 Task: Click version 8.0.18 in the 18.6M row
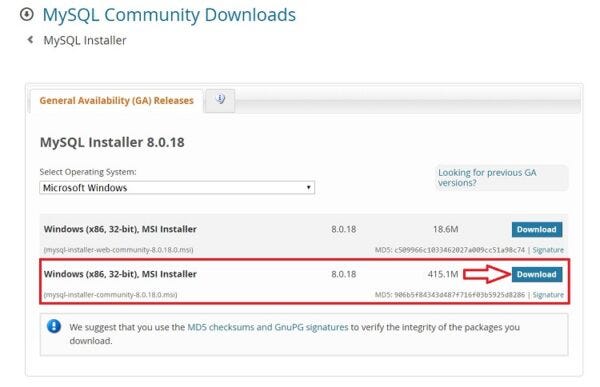coord(344,229)
